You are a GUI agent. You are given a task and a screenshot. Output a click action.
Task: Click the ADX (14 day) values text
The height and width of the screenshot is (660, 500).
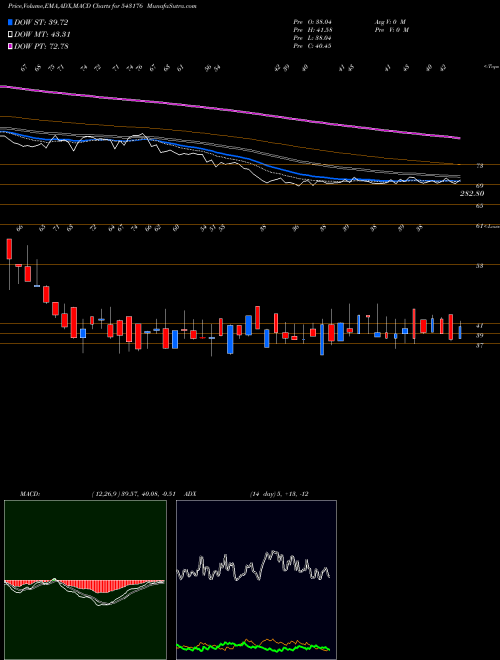click(279, 494)
